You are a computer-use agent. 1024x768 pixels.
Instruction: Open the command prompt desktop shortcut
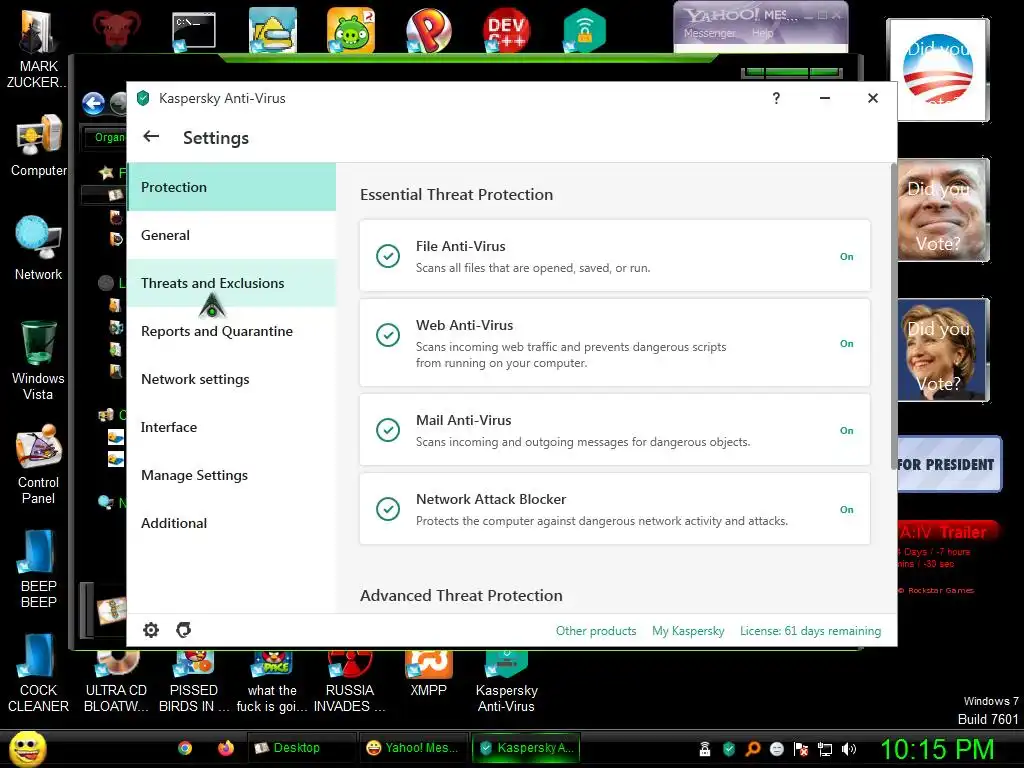pyautogui.click(x=194, y=31)
